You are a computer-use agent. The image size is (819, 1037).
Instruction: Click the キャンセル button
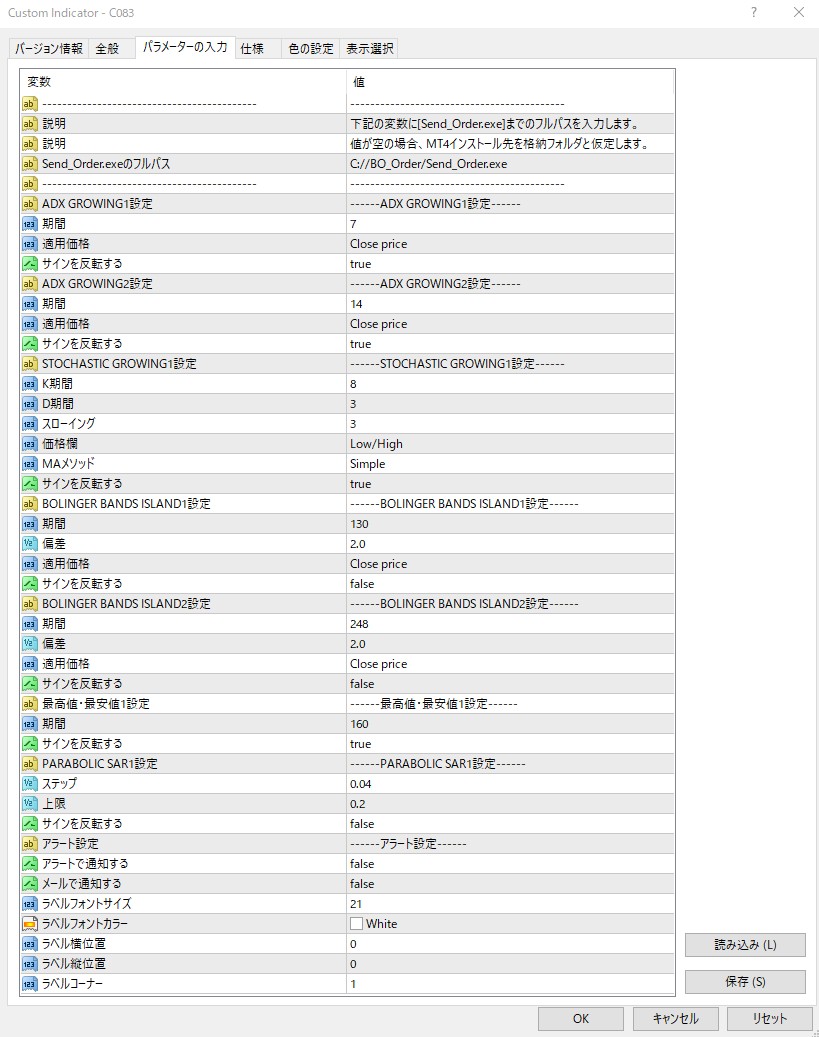tap(675, 1018)
